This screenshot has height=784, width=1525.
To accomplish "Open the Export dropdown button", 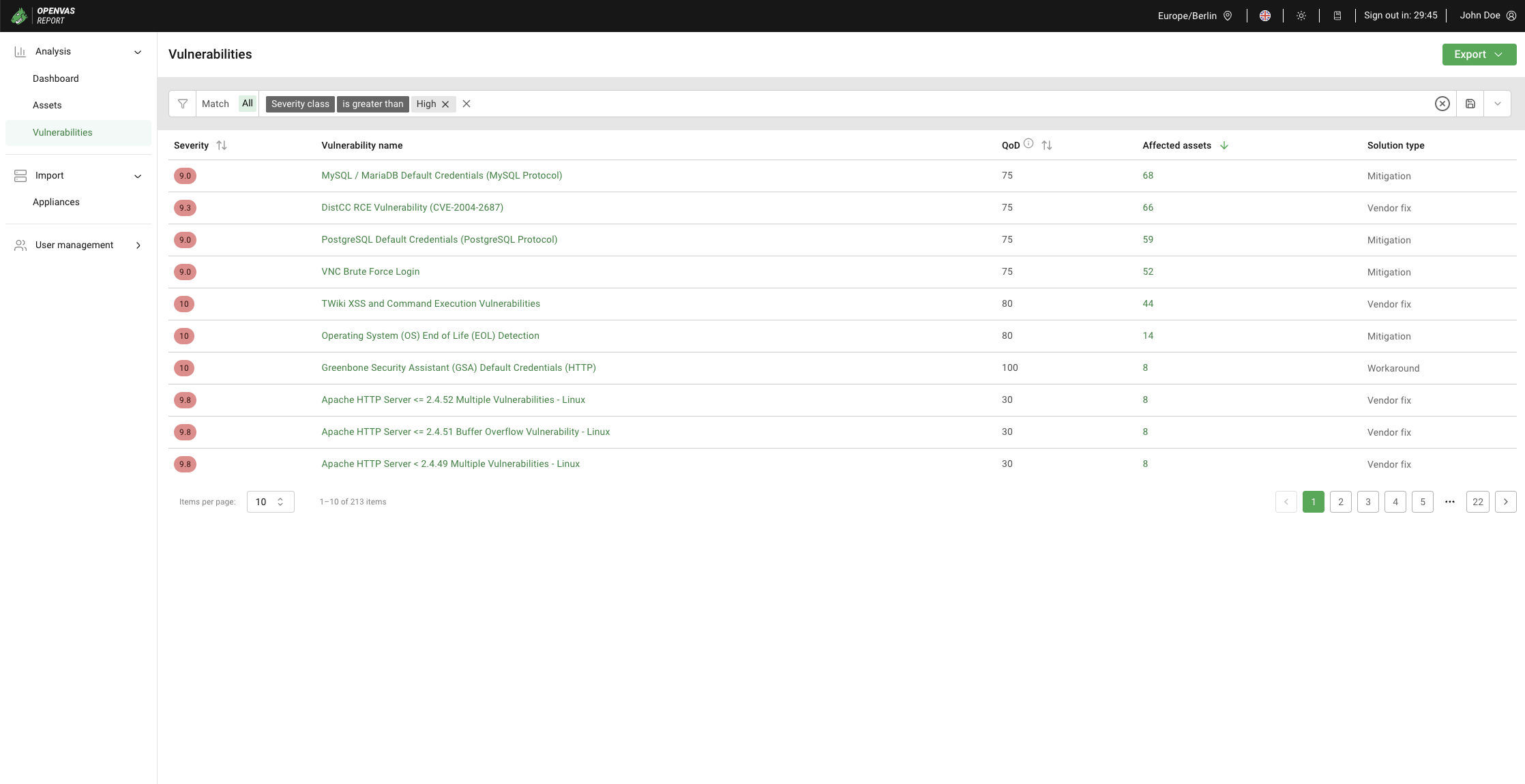I will (1479, 55).
